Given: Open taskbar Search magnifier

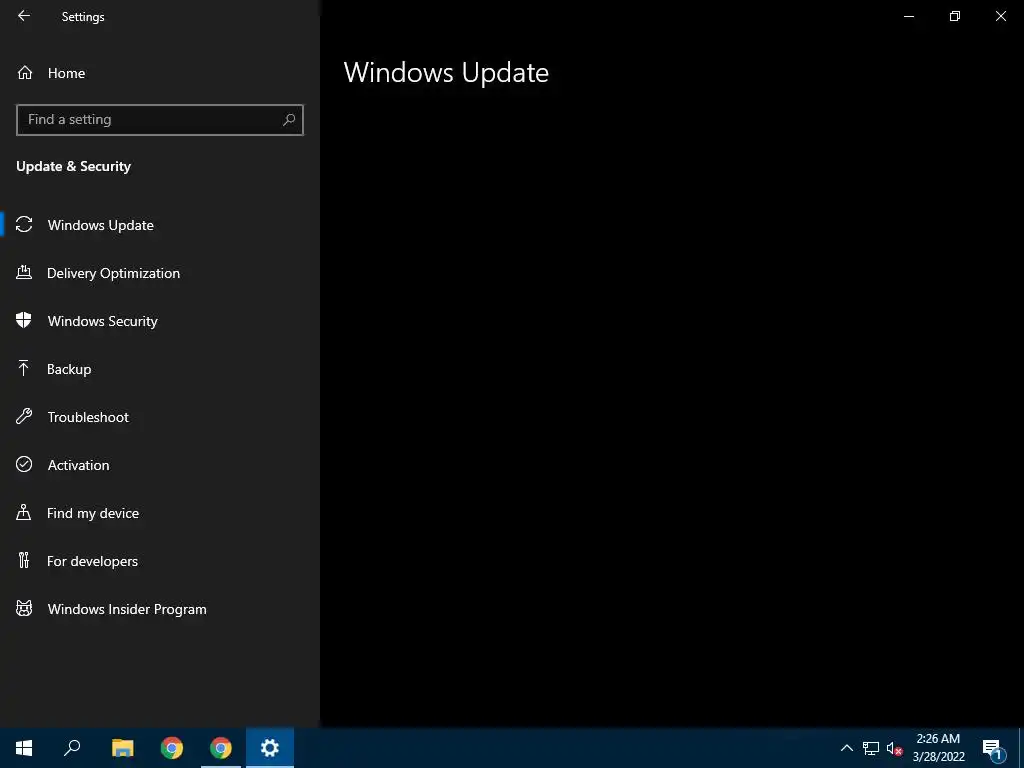Looking at the screenshot, I should (x=72, y=748).
